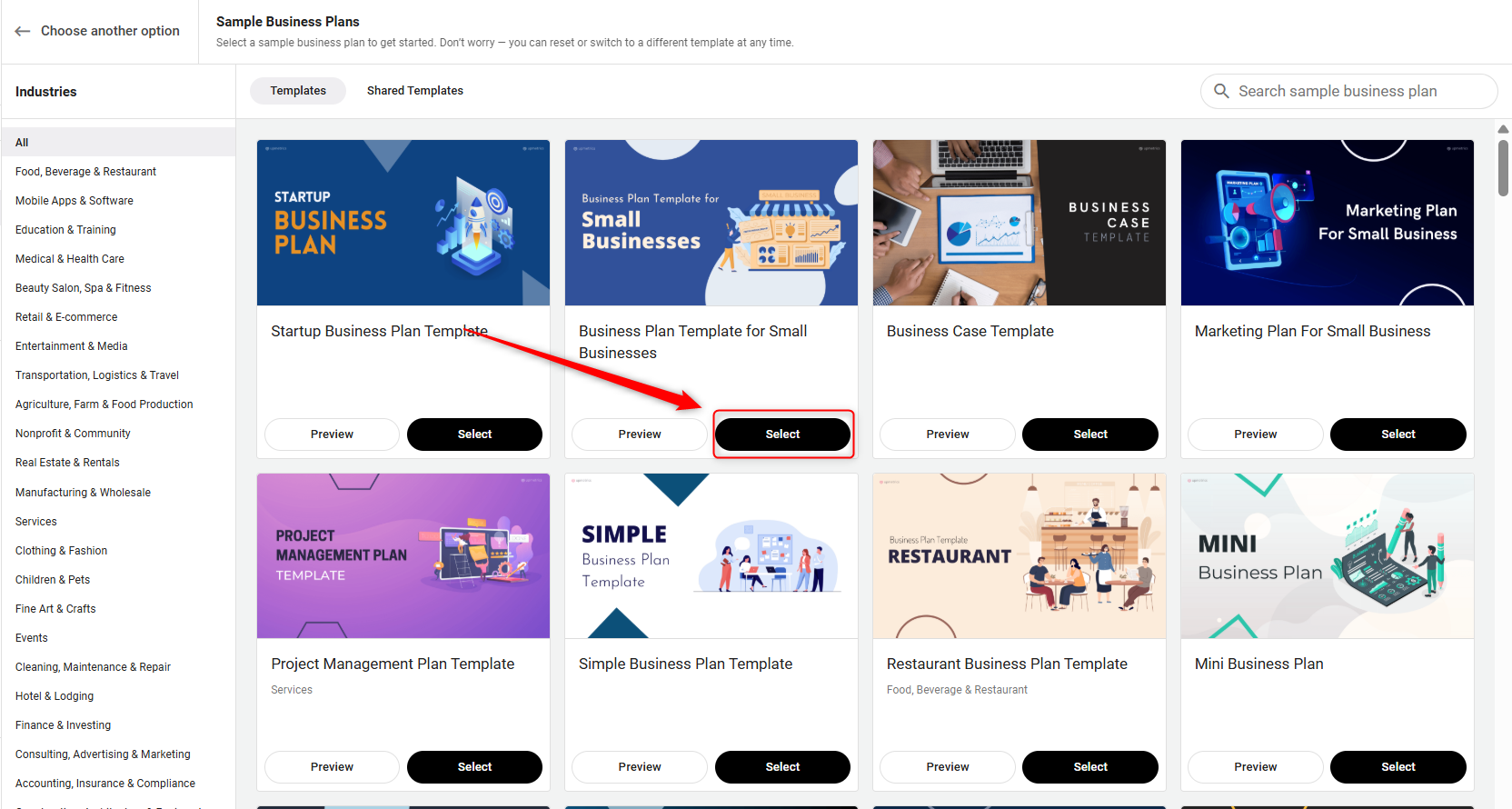1512x809 pixels.
Task: Preview the Simple Business Plan Template
Action: coord(640,767)
